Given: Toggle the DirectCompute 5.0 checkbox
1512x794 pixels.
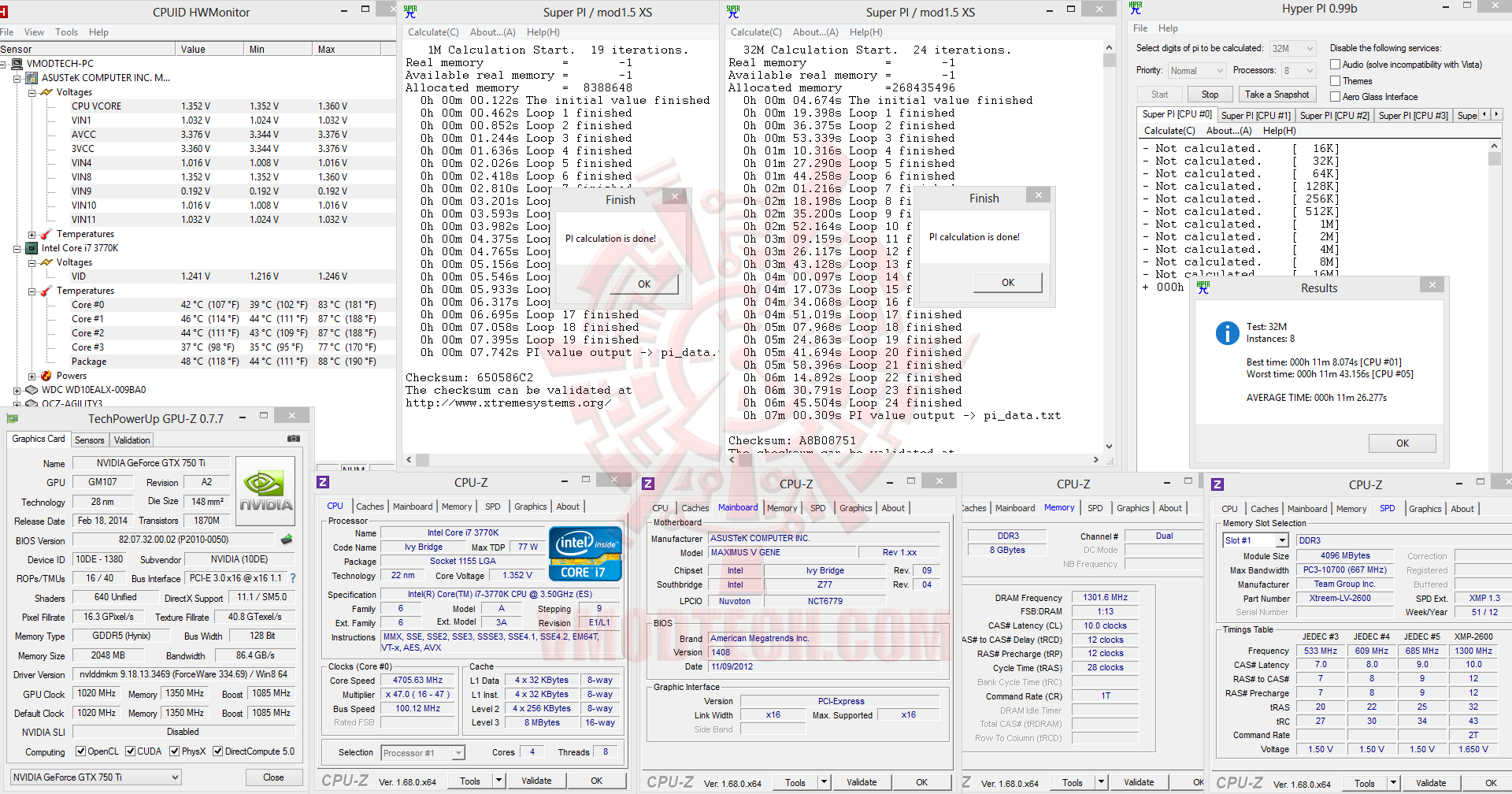Looking at the screenshot, I should click(218, 751).
